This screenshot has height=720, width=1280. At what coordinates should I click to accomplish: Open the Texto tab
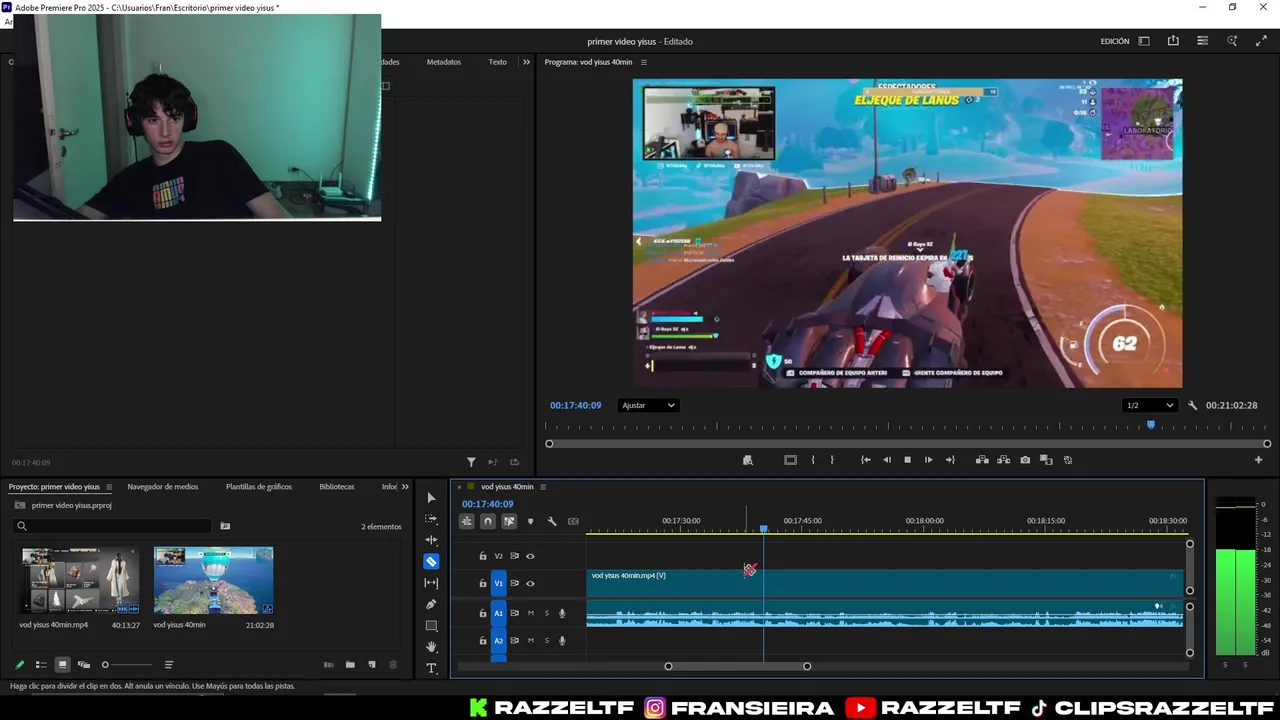(x=498, y=62)
